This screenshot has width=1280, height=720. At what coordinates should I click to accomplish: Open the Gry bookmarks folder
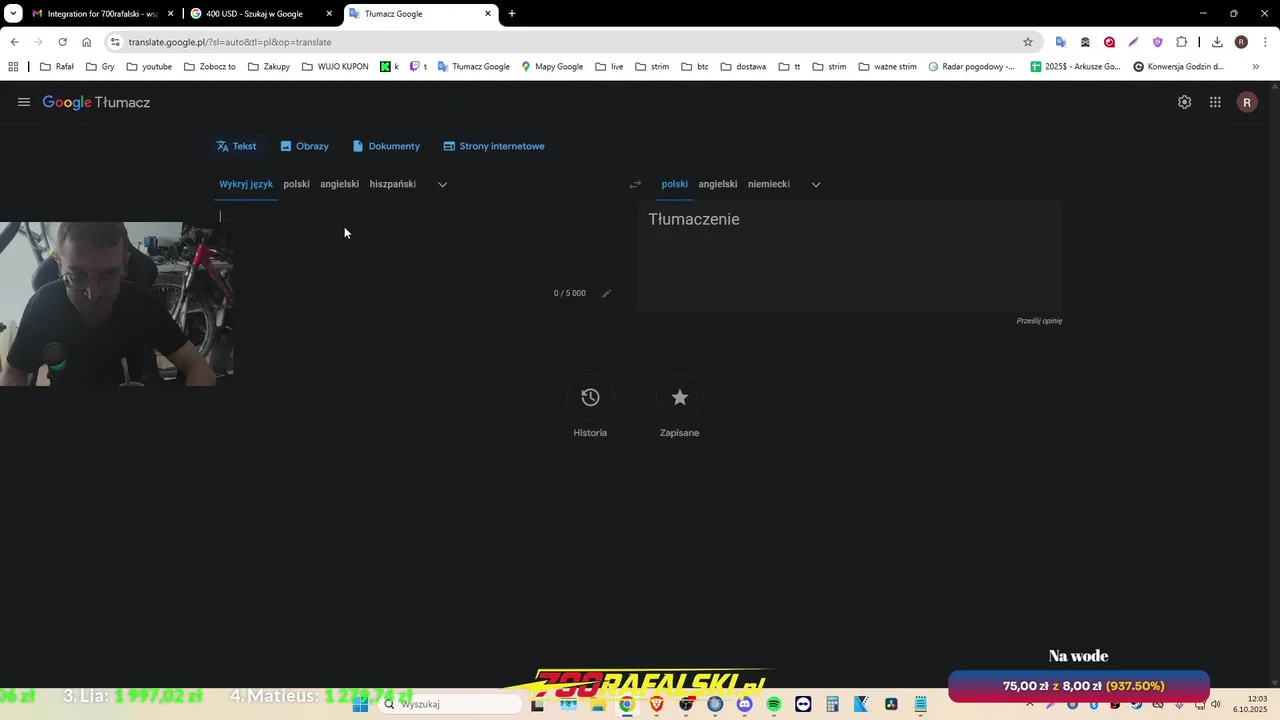click(100, 67)
